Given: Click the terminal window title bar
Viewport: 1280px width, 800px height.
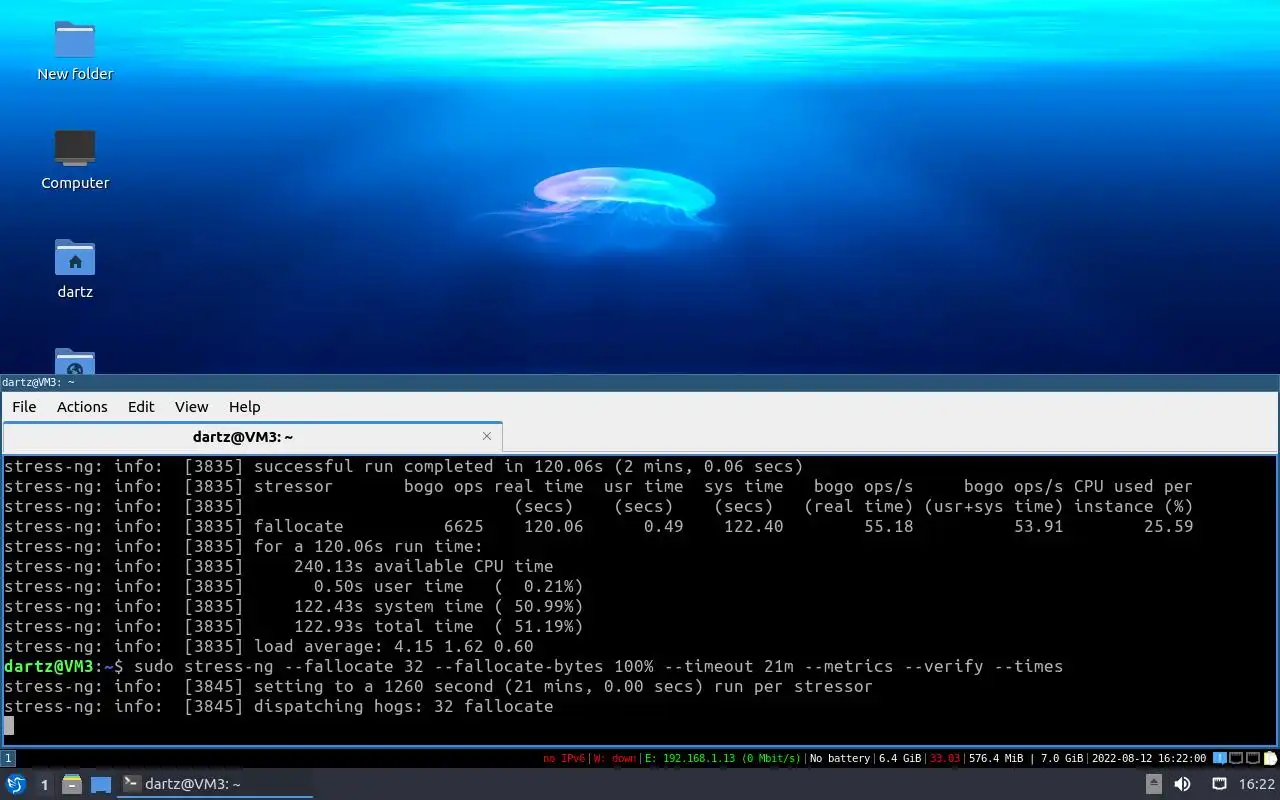Looking at the screenshot, I should (640, 382).
